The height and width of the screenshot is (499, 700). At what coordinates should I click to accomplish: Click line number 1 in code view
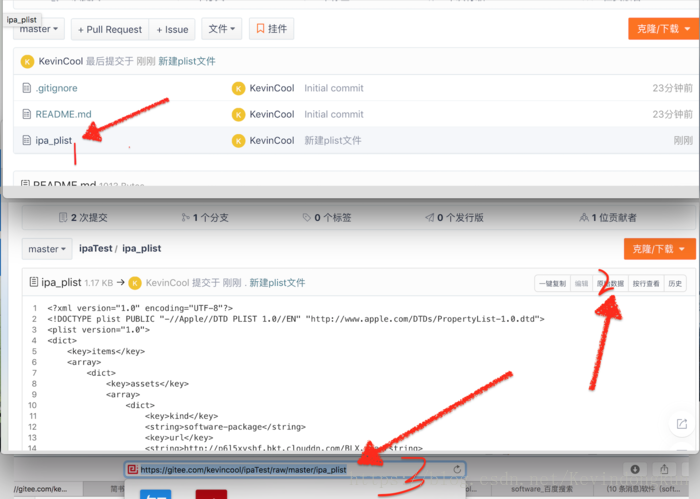coord(34,308)
